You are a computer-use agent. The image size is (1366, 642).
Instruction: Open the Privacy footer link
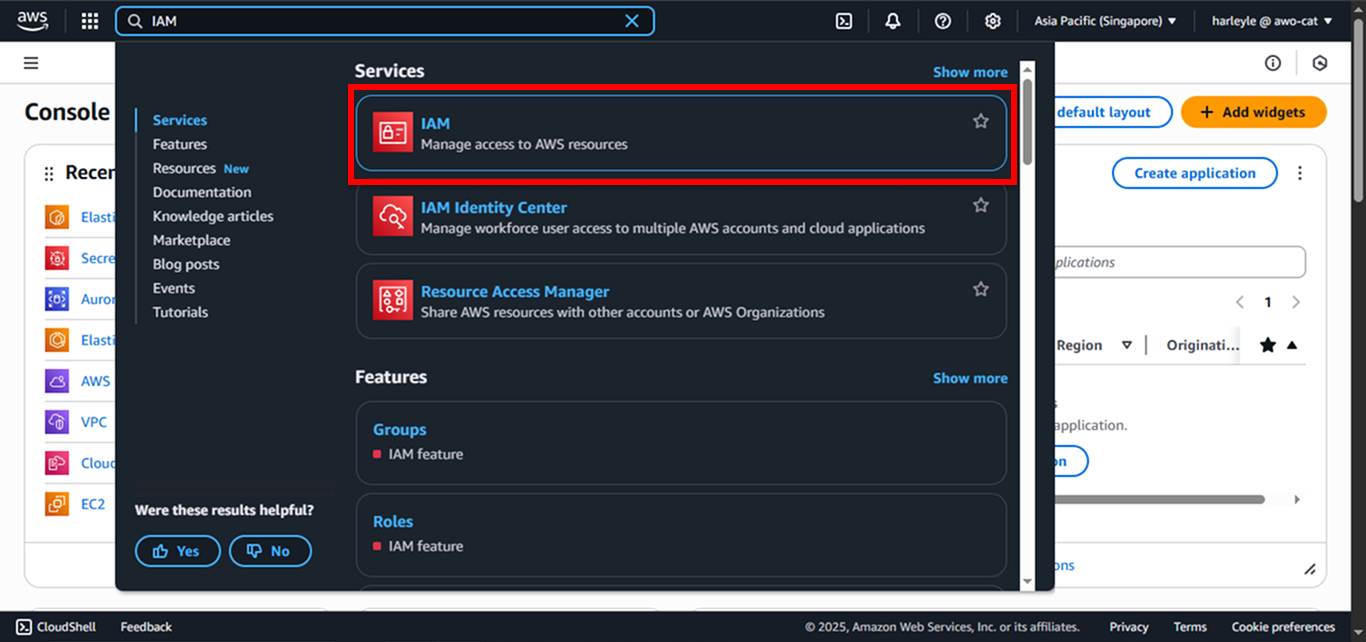click(x=1129, y=627)
